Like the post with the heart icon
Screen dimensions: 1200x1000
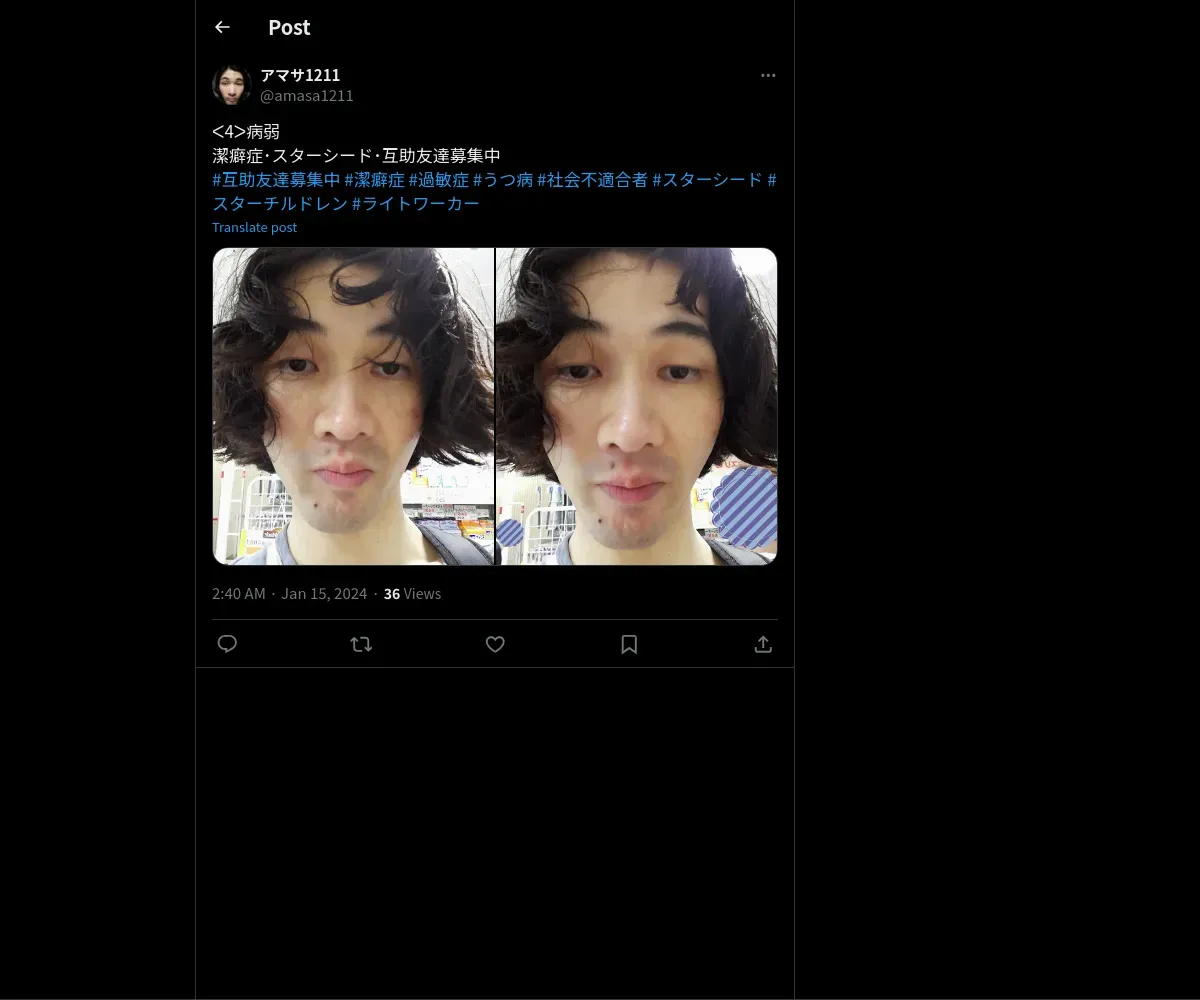[495, 644]
